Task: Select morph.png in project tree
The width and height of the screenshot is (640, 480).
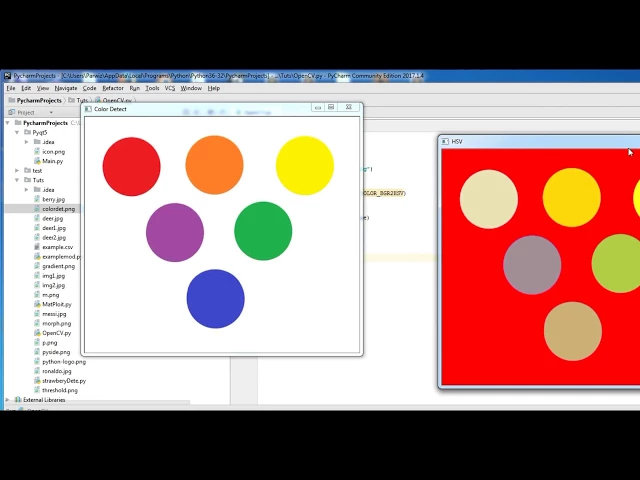Action: point(57,324)
